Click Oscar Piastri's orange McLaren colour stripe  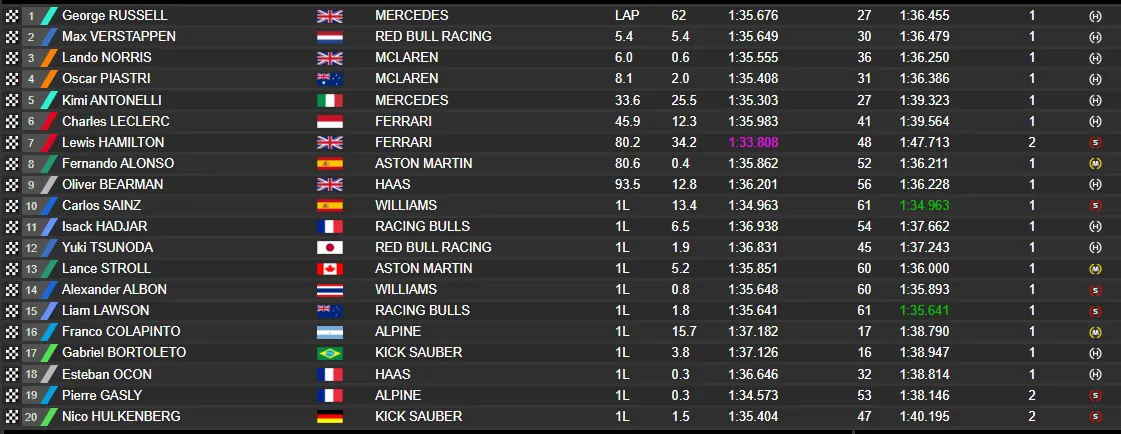click(48, 79)
